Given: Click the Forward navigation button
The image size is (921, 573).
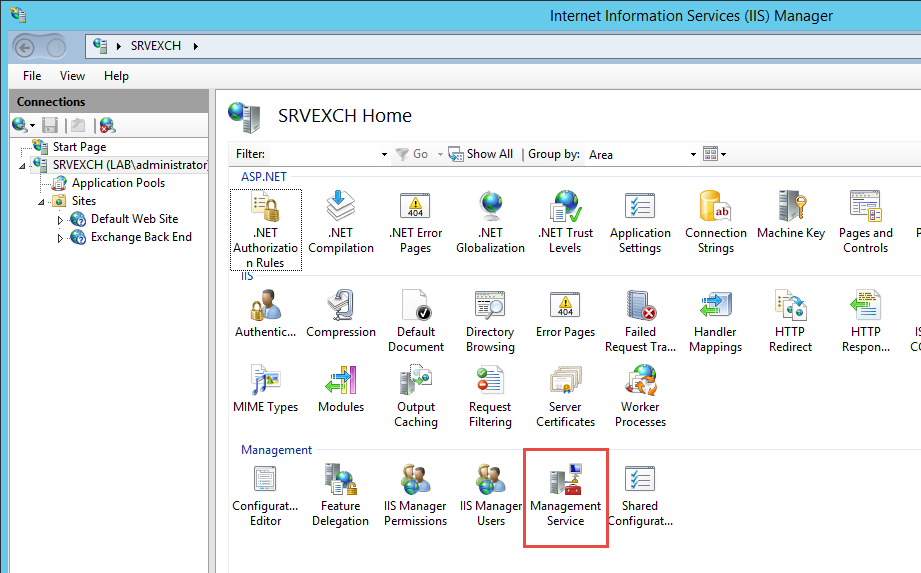Looking at the screenshot, I should coord(56,47).
